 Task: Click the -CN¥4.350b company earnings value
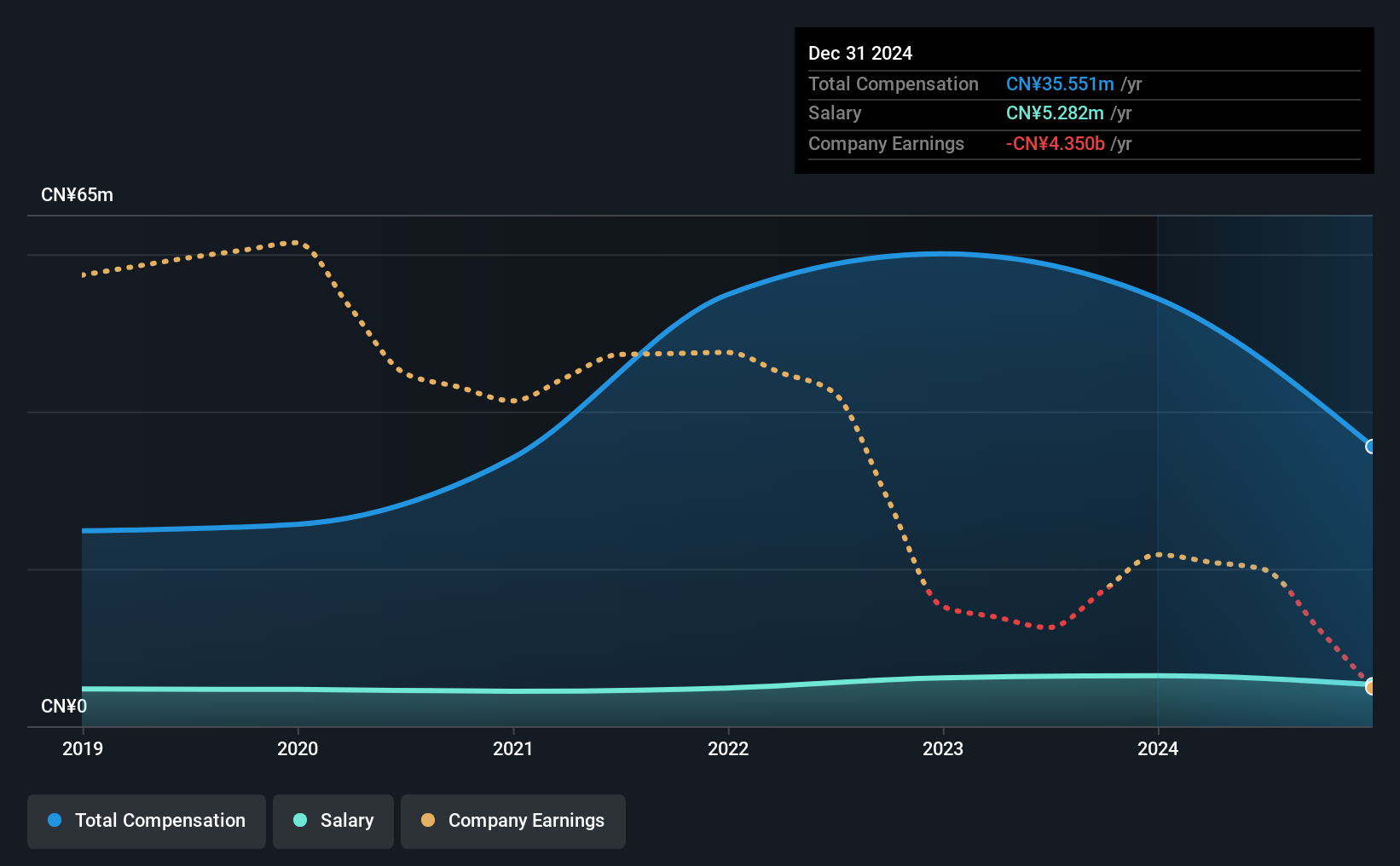click(1056, 144)
